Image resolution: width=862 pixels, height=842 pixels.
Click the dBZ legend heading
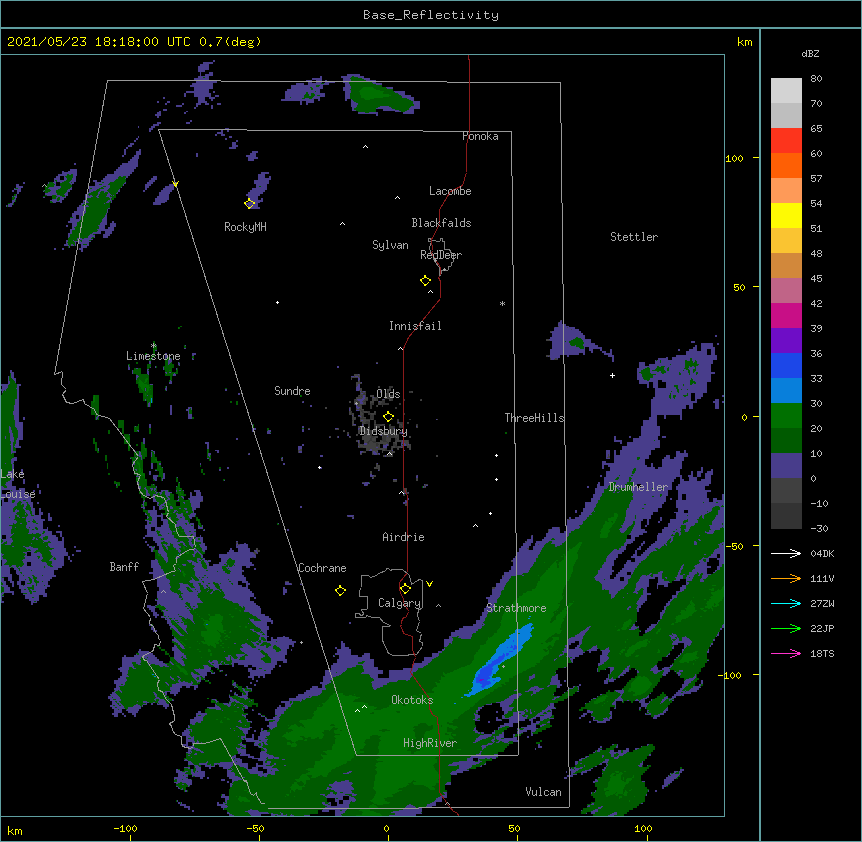pyautogui.click(x=810, y=54)
